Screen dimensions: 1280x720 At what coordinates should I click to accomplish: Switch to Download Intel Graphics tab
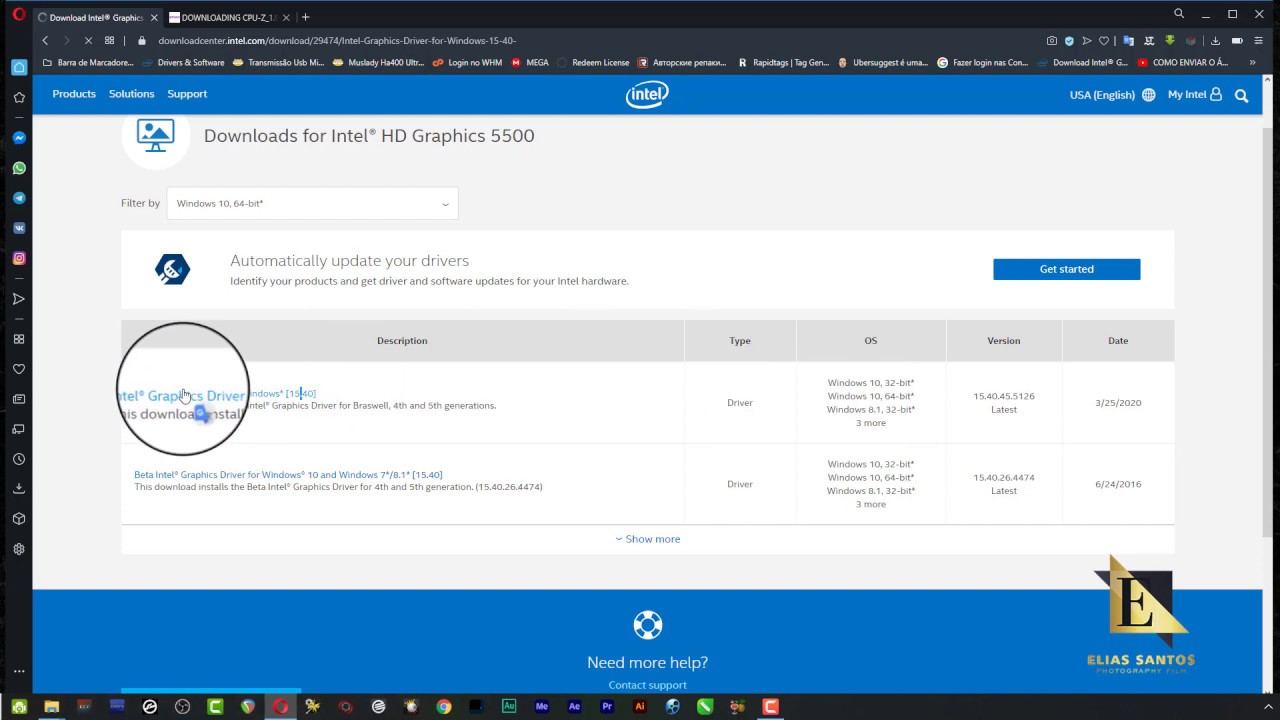click(96, 17)
